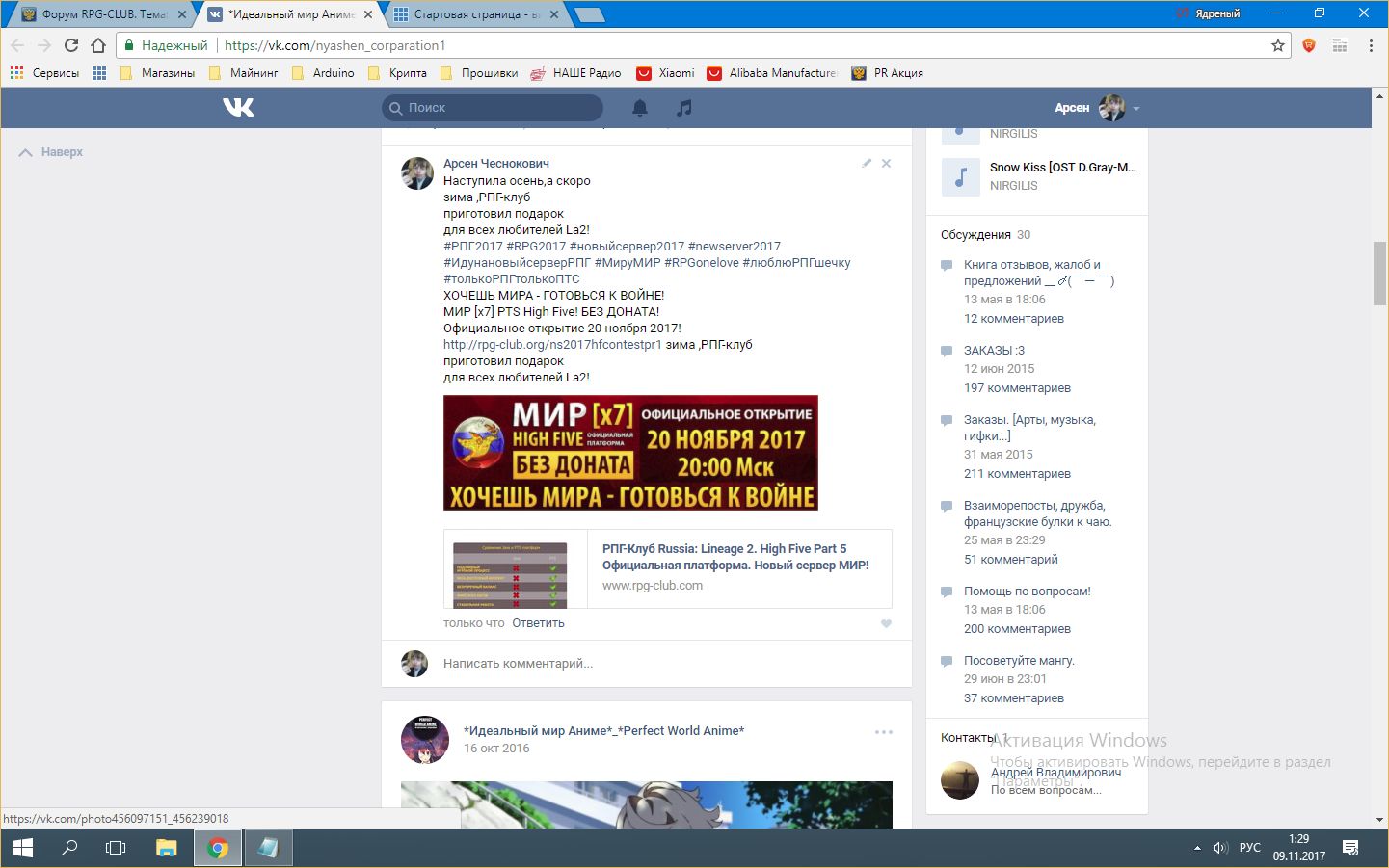
Task: Open the Windows Start menu
Action: tap(23, 848)
